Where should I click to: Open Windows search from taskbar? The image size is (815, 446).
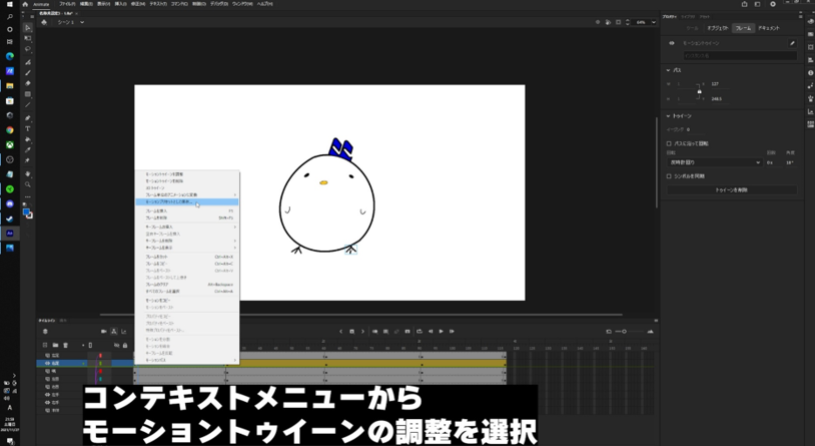[9, 17]
